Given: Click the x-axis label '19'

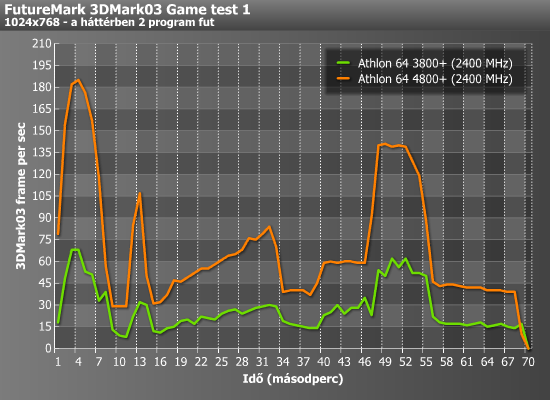Looking at the screenshot, I should [181, 361].
